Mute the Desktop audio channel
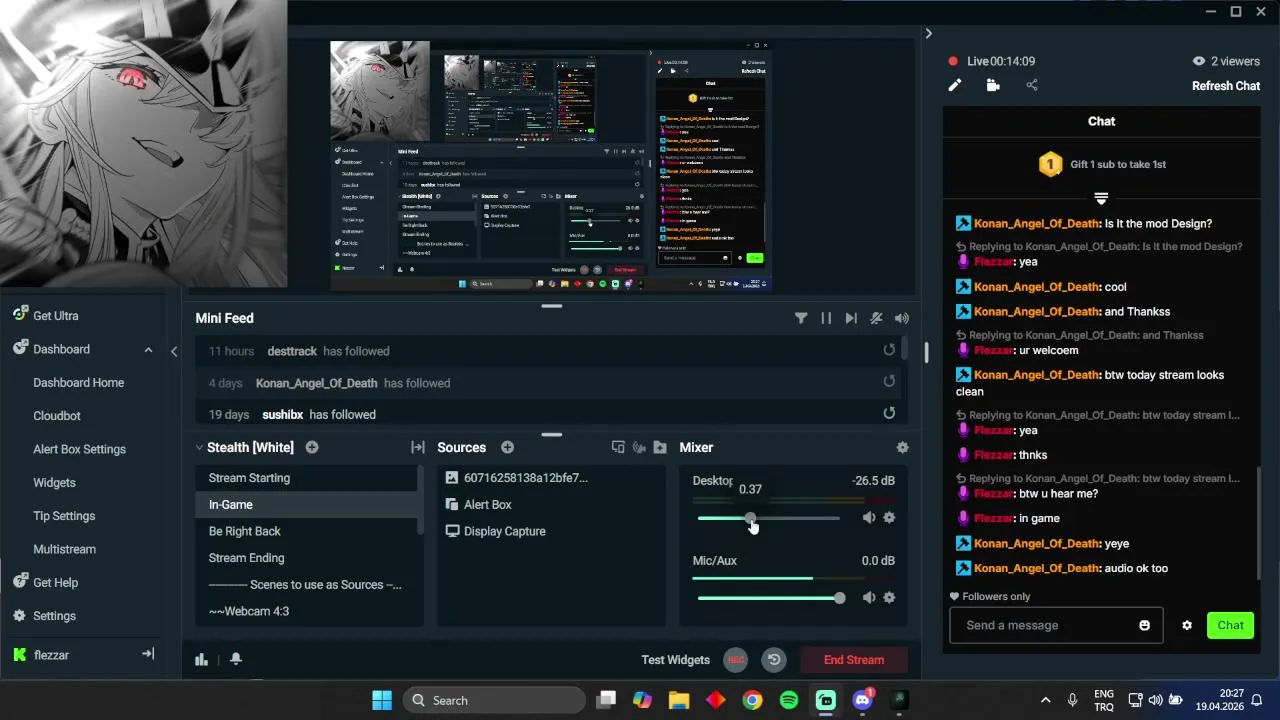The height and width of the screenshot is (720, 1280). (869, 517)
